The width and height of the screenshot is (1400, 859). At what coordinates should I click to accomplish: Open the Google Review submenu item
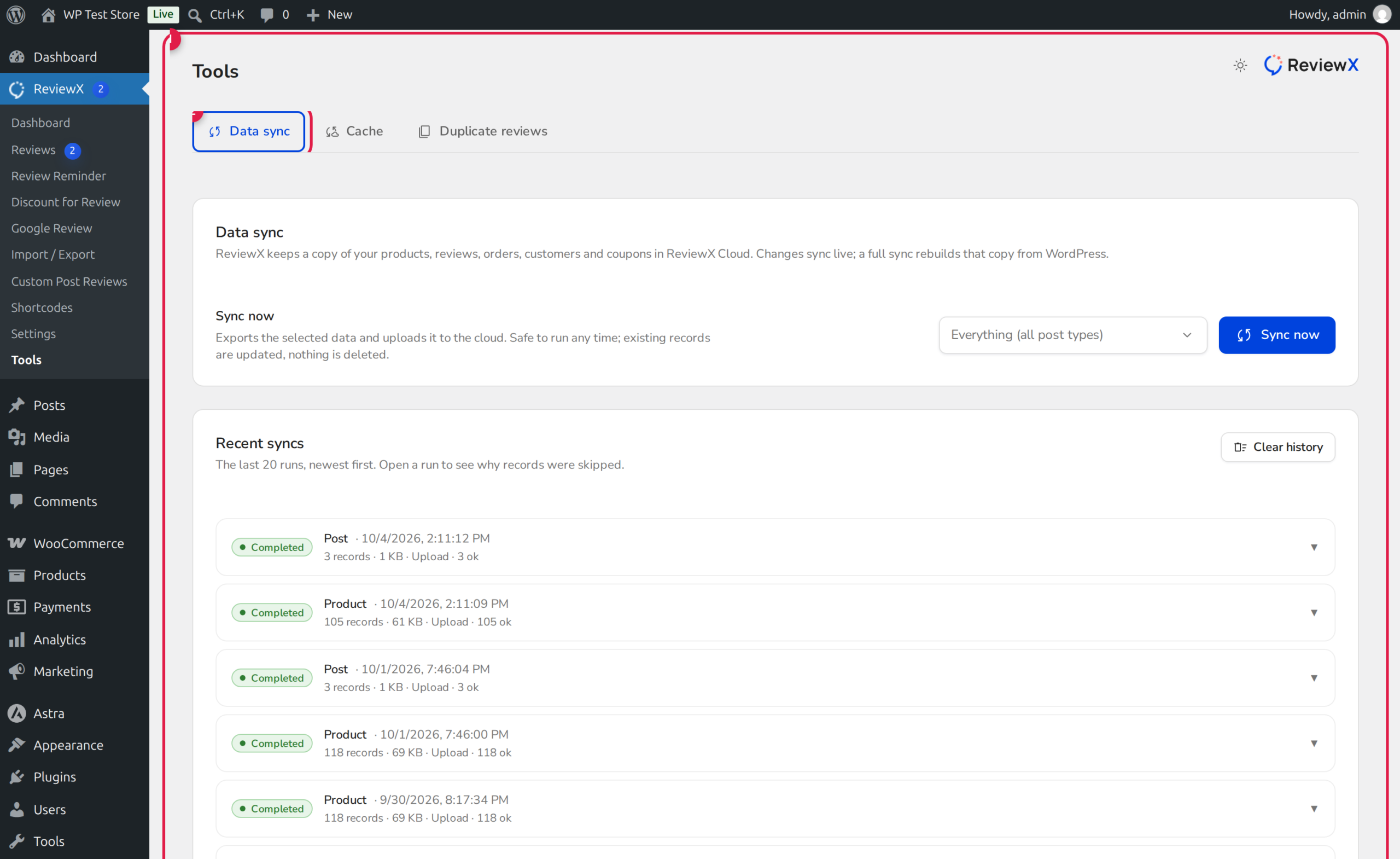74,229
